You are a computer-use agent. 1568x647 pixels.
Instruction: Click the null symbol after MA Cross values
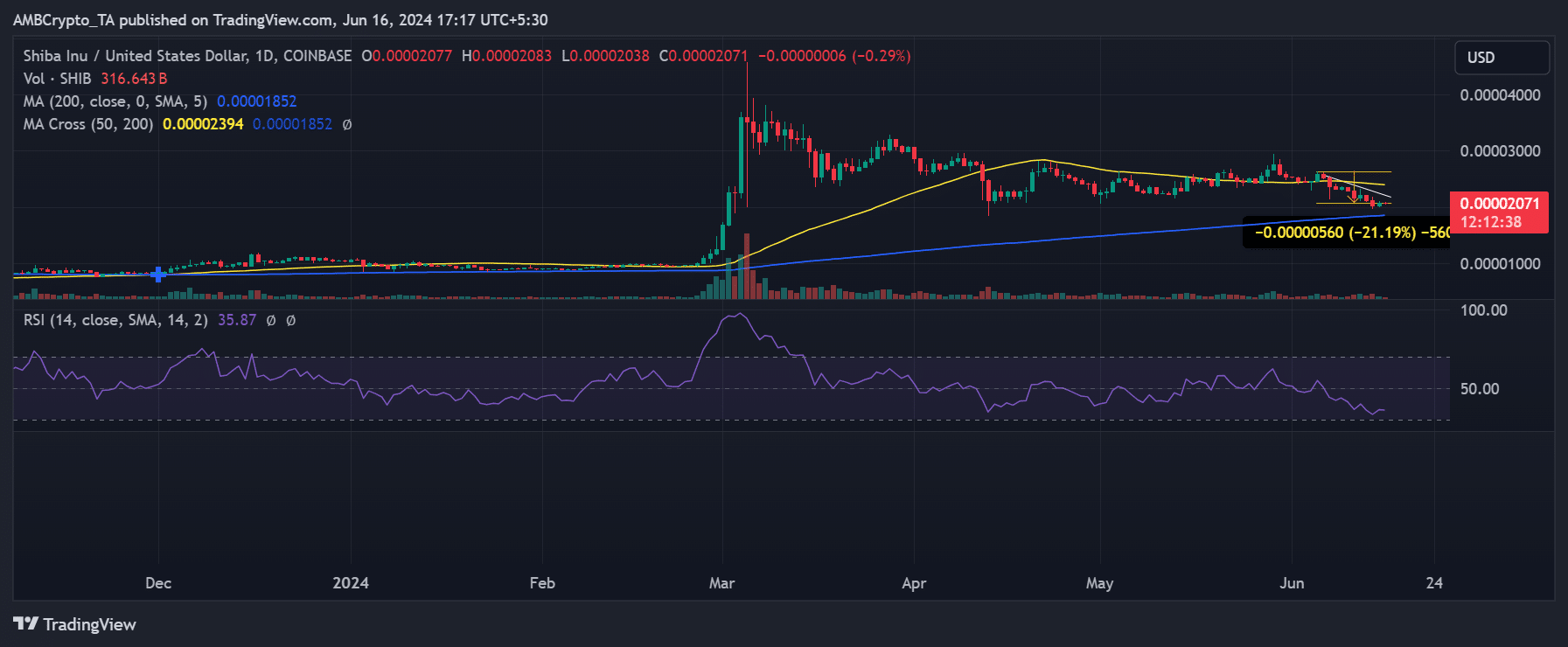coord(347,124)
